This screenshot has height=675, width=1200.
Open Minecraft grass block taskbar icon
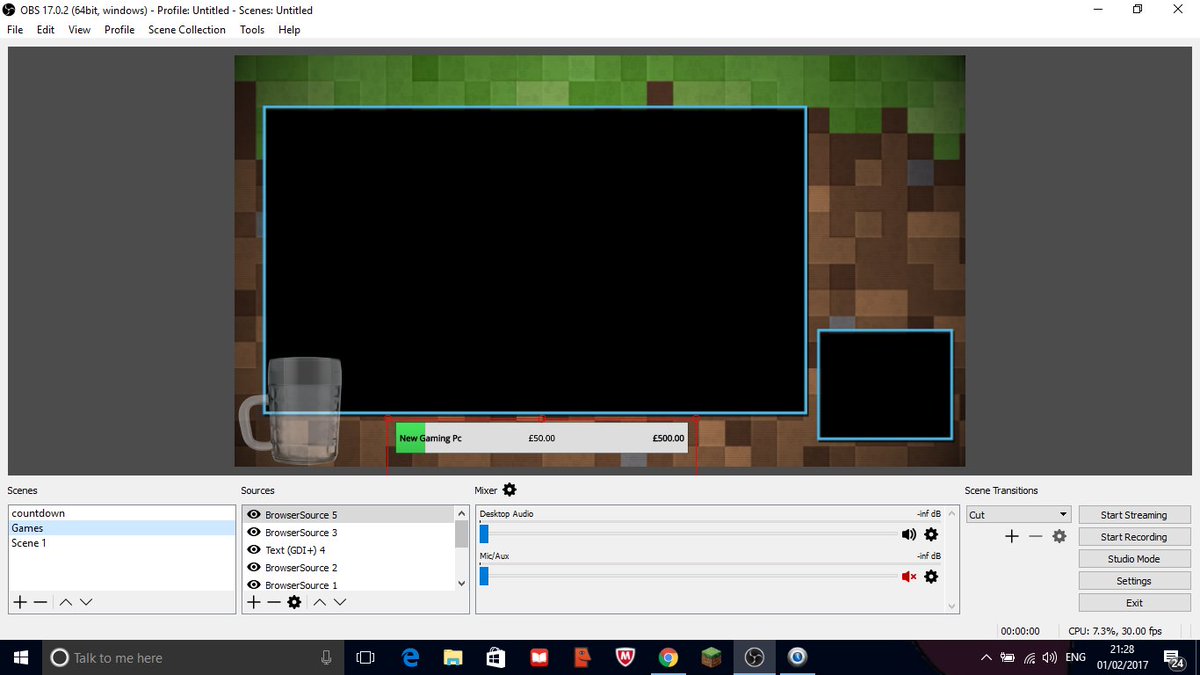712,657
